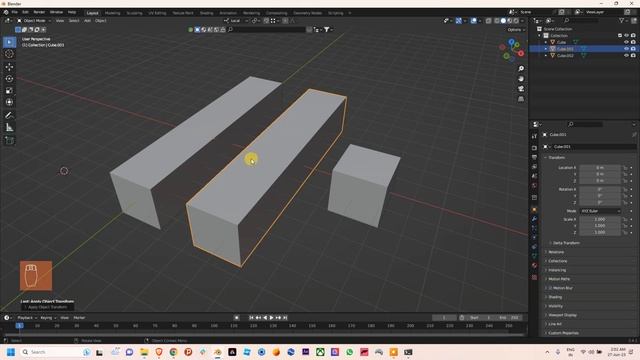Expand the Viewport Display panel
640x360 pixels.
point(562,315)
